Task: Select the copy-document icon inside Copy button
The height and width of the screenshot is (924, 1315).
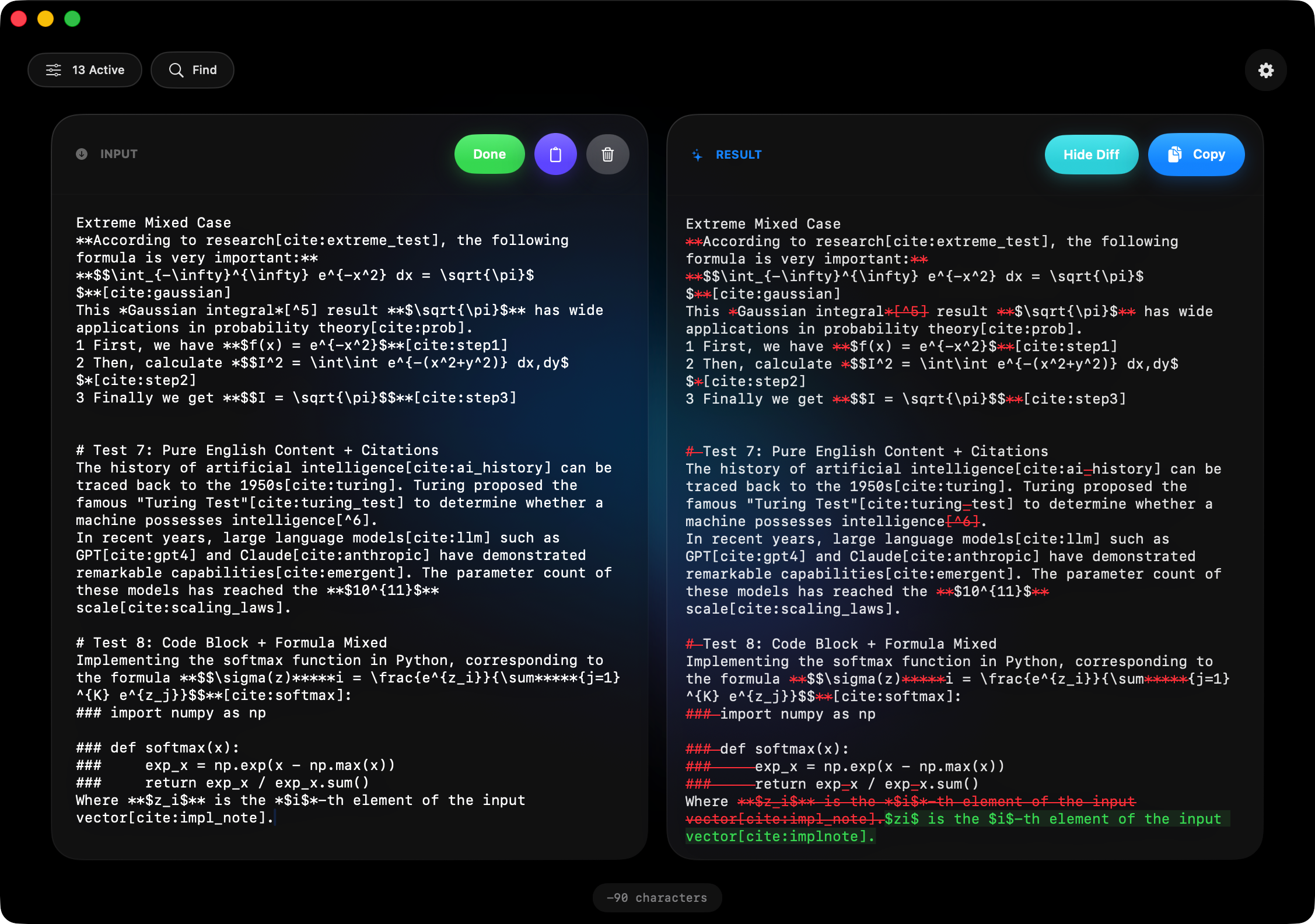Action: (x=1174, y=154)
